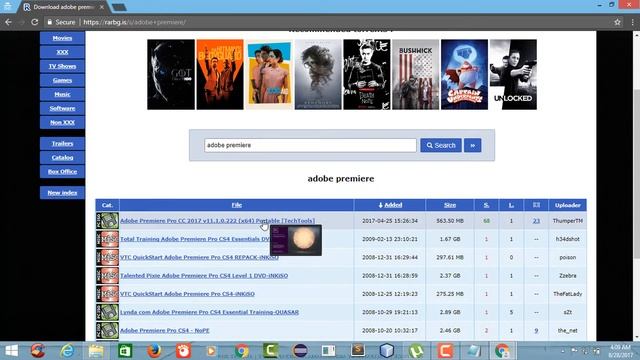Click the ThumperTM uploader cell

(x=567, y=221)
